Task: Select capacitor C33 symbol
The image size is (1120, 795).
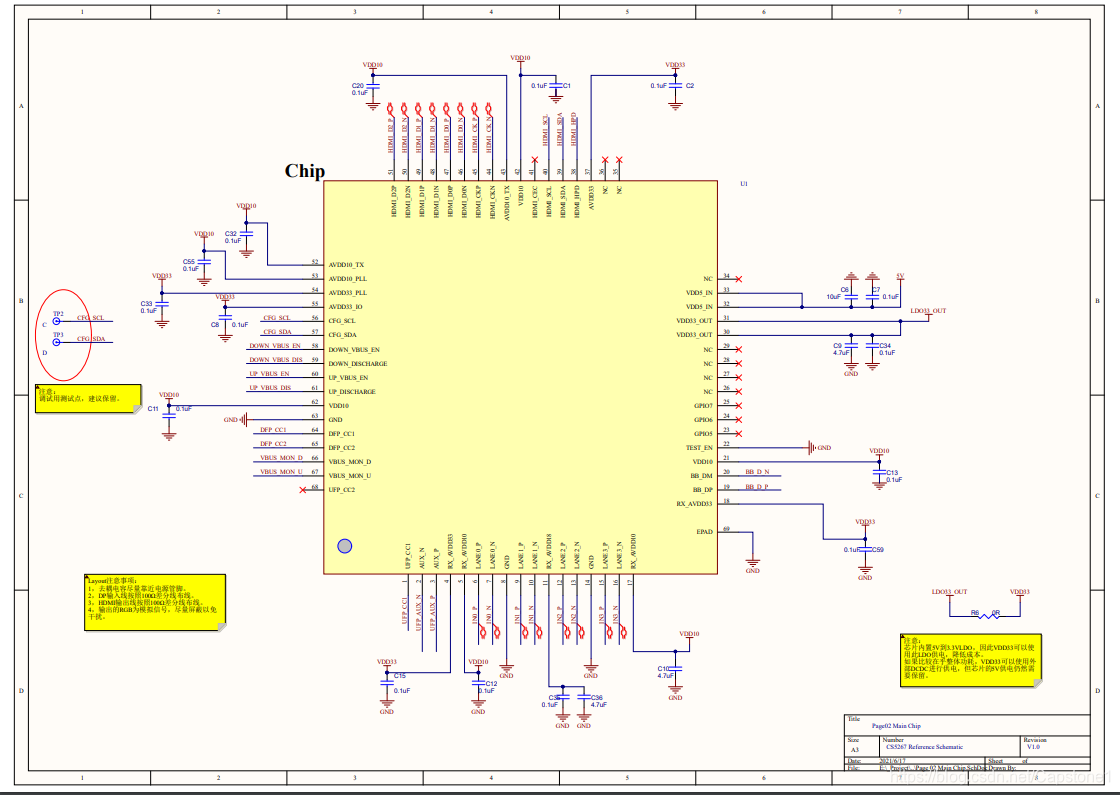Action: 162,304
